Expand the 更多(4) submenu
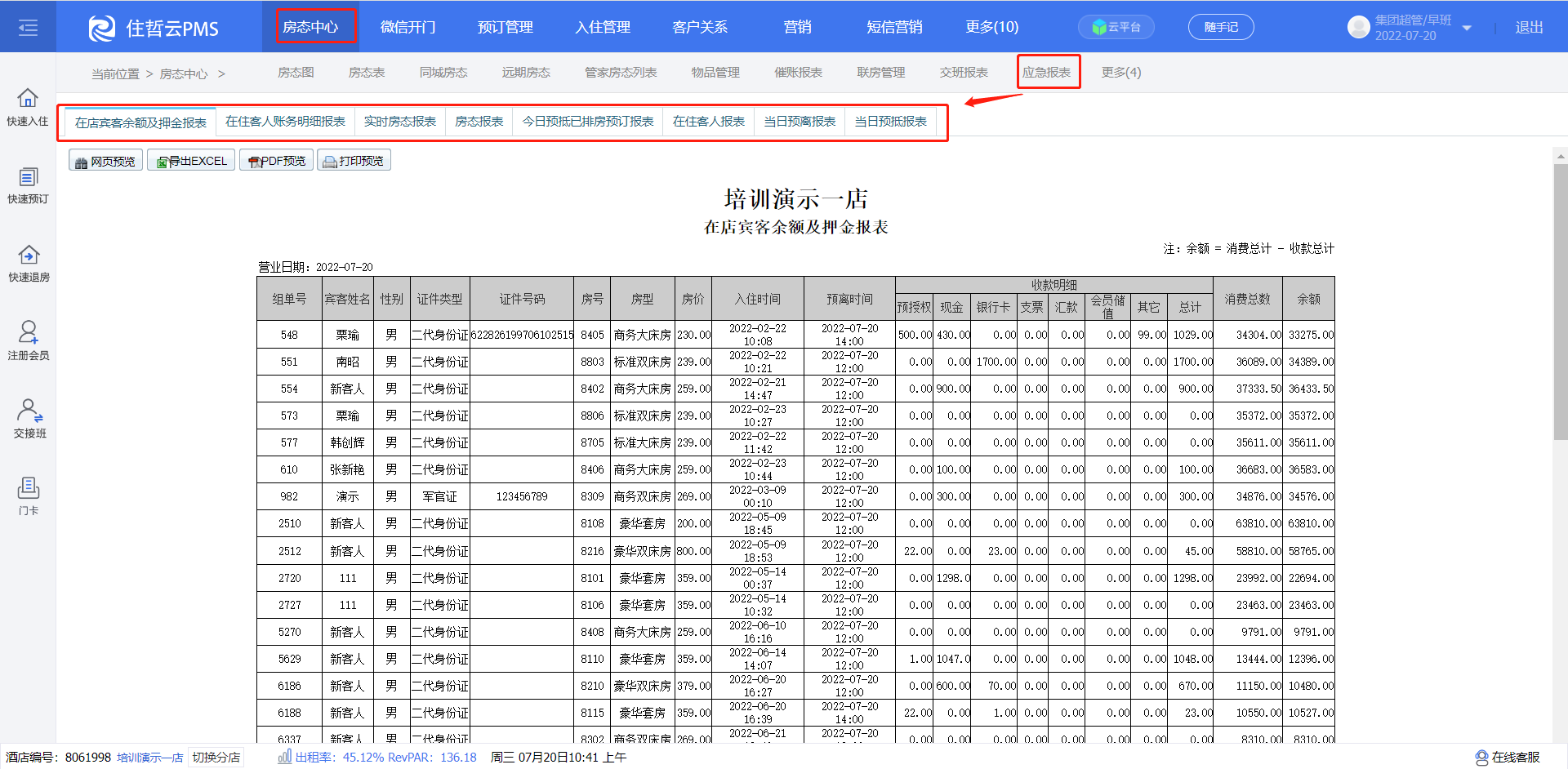The height and width of the screenshot is (769, 1568). tap(1120, 73)
